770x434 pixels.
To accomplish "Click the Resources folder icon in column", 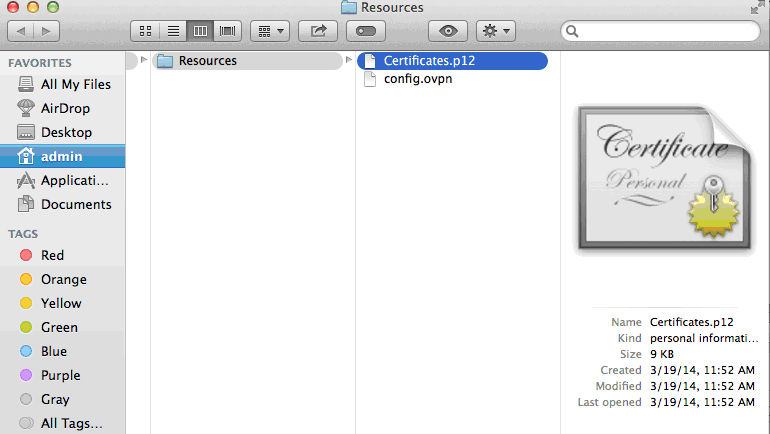I will (165, 61).
